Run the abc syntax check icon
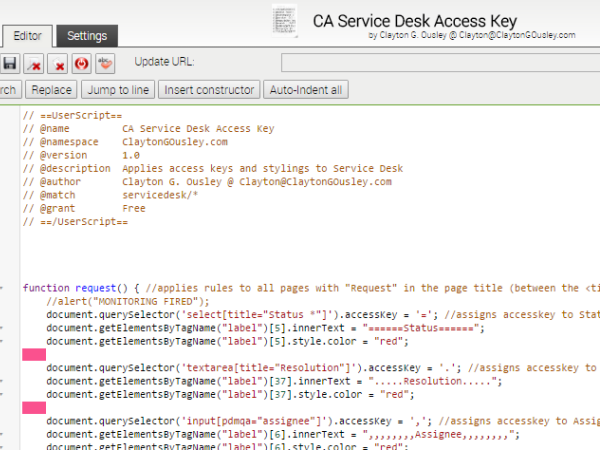The image size is (600, 450). coord(105,63)
